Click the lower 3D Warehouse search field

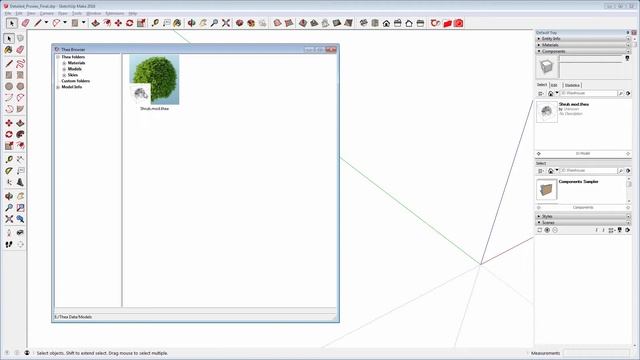(x=589, y=171)
